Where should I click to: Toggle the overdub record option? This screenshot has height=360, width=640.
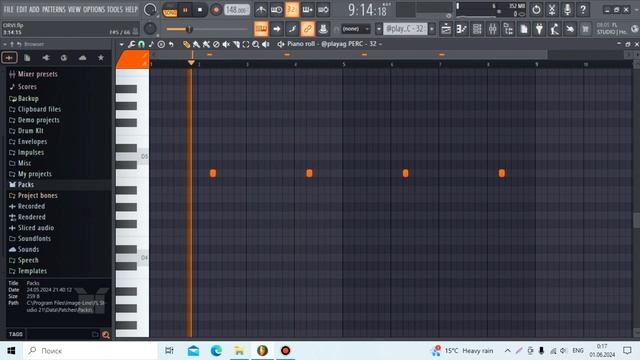pos(307,9)
